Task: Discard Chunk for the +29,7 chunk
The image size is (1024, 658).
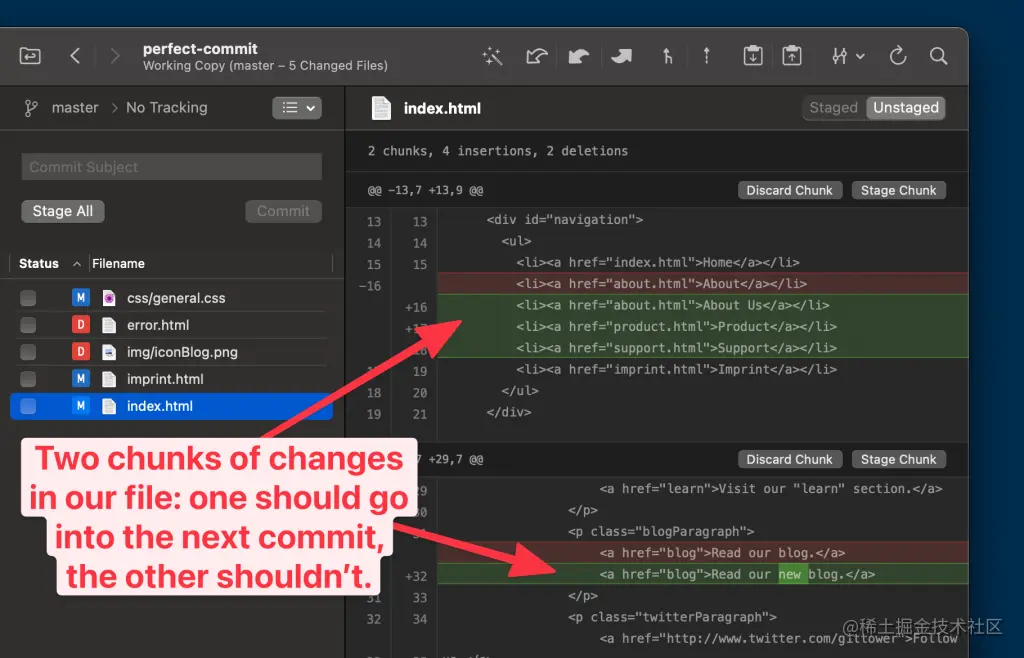Action: [x=790, y=460]
